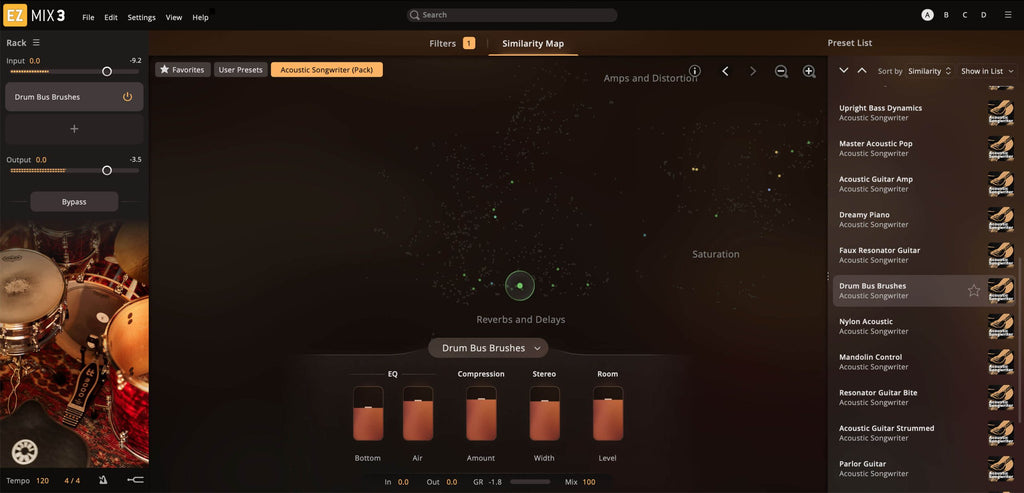This screenshot has height=493, width=1024.
Task: Click the round Toontrack logo badge
Action: [x=25, y=451]
